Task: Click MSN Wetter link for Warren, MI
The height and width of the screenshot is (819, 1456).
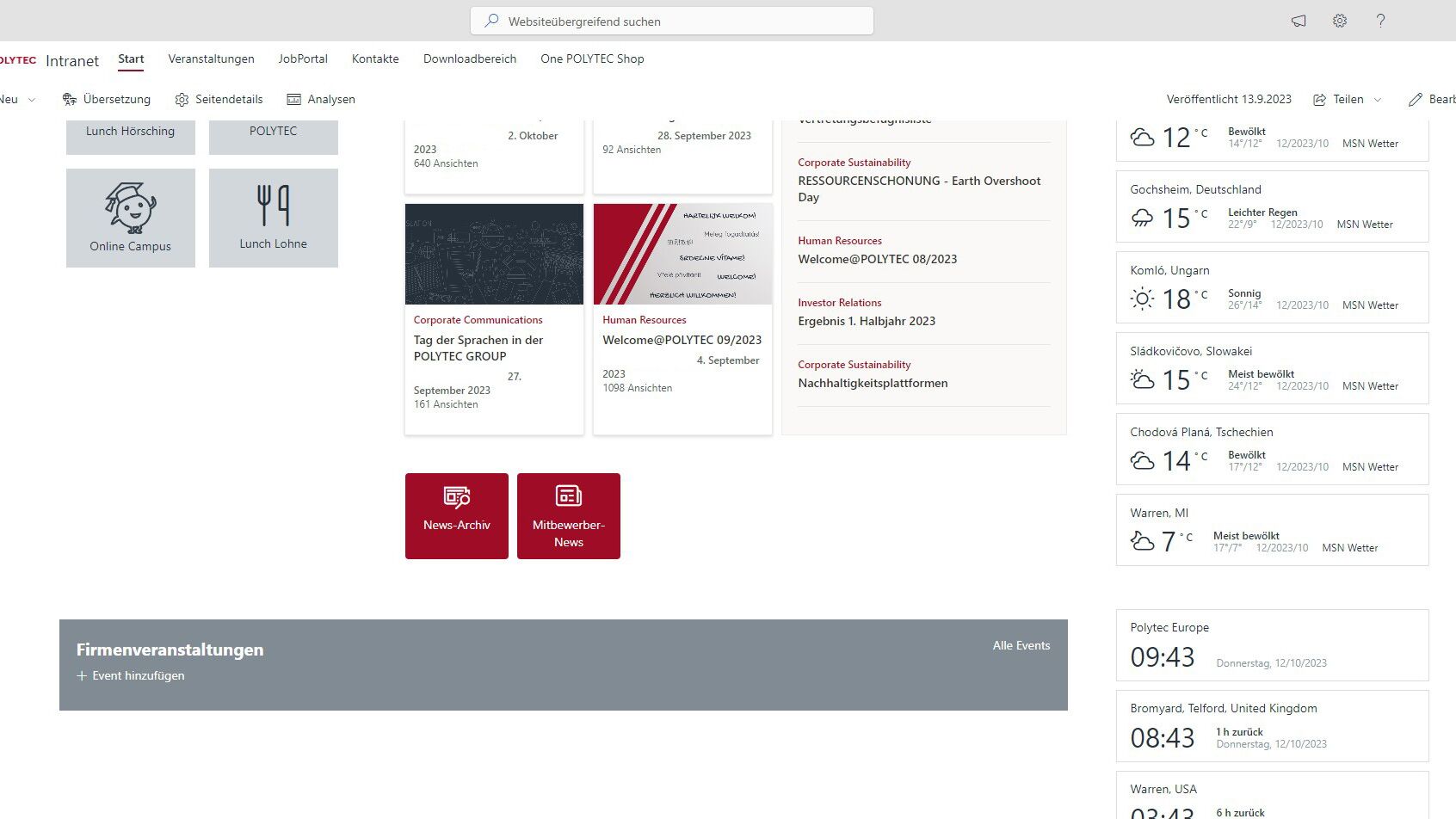Action: [x=1349, y=548]
